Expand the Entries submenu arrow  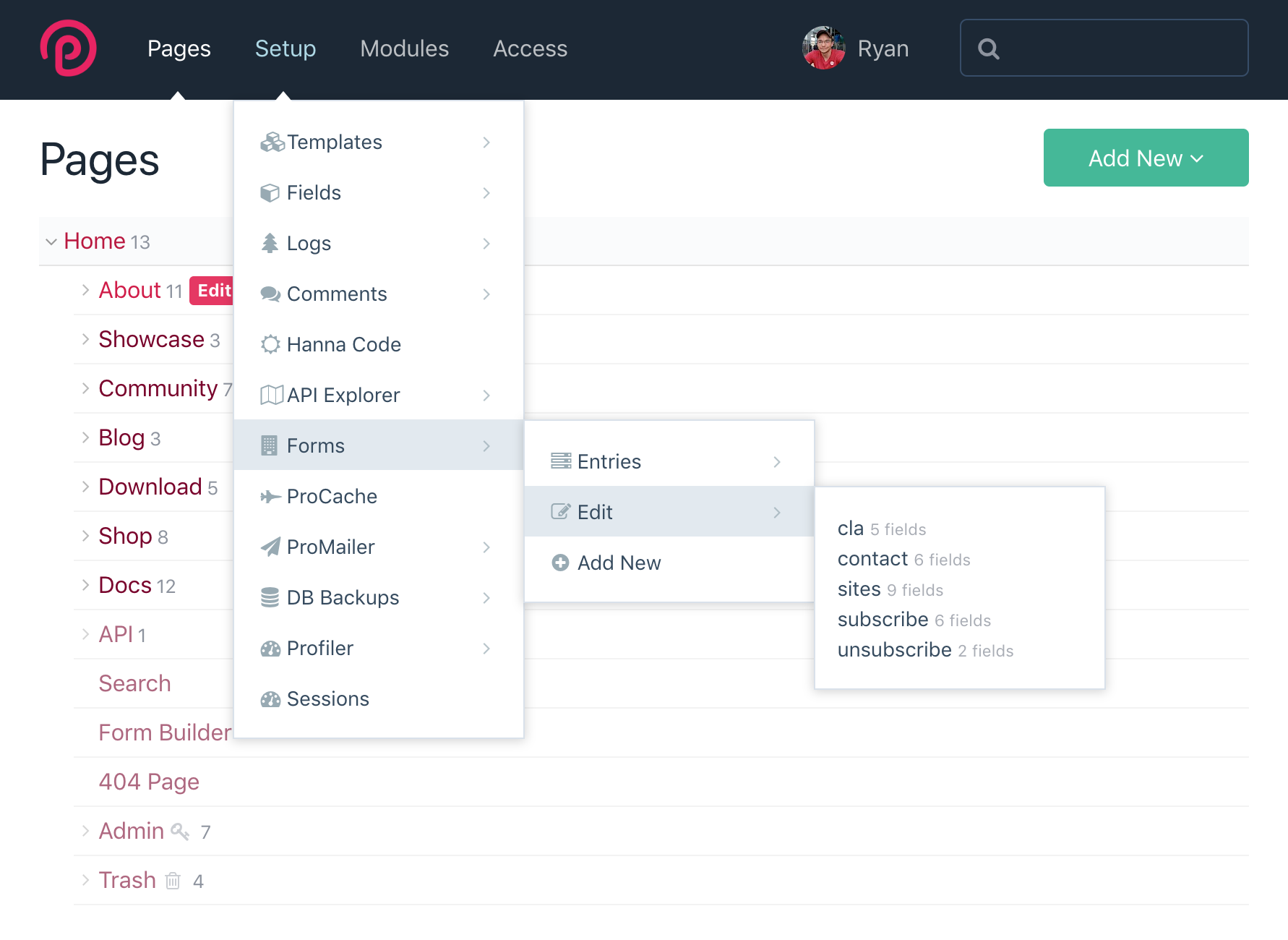pyautogui.click(x=777, y=461)
